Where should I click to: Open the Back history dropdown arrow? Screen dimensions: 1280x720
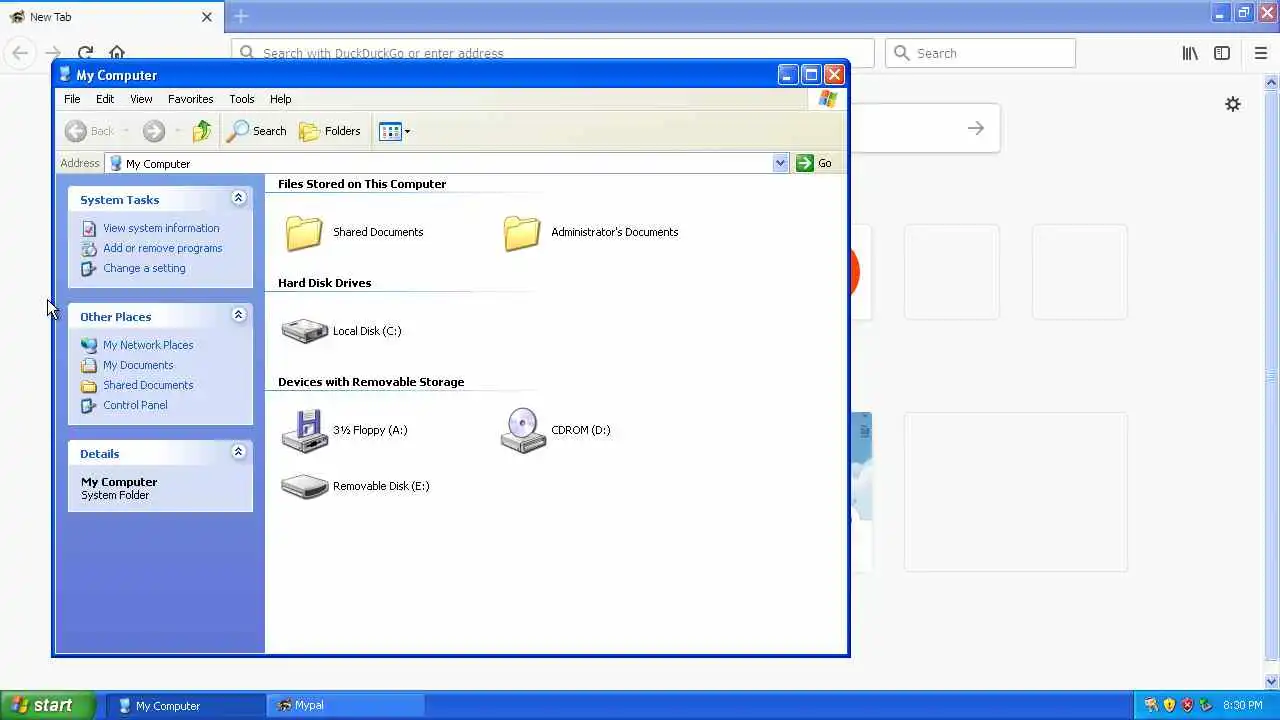tap(126, 131)
